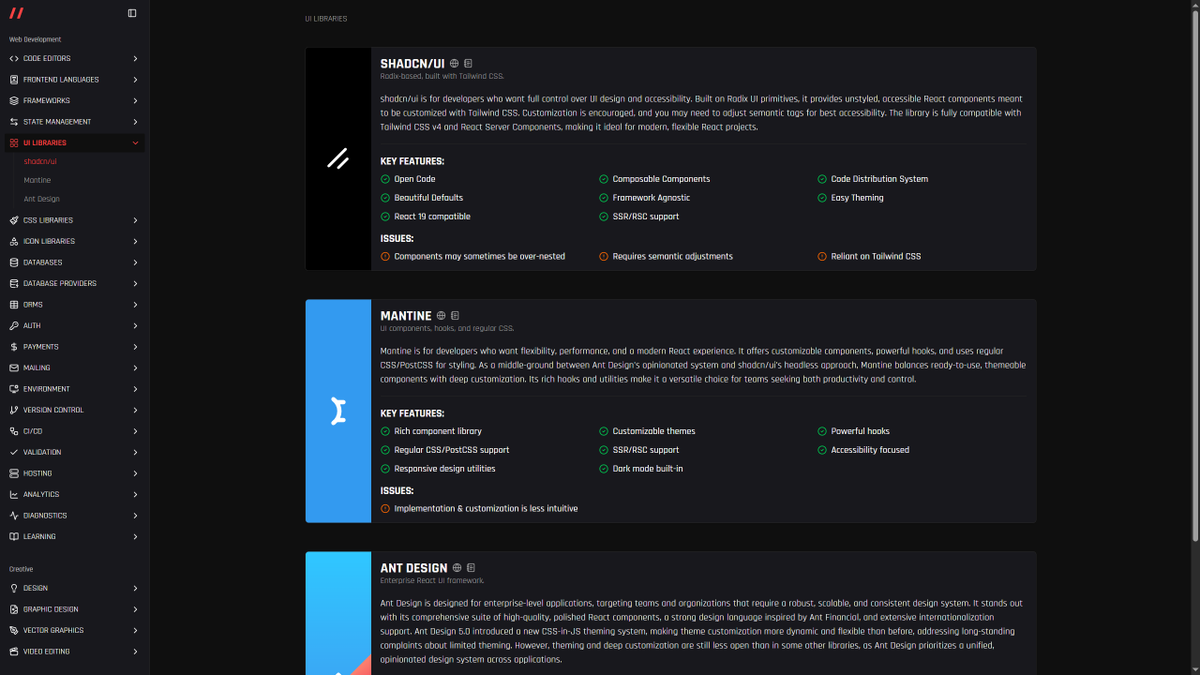Click the Frontend Languages sidebar icon
This screenshot has height=675, width=1200.
coord(14,80)
